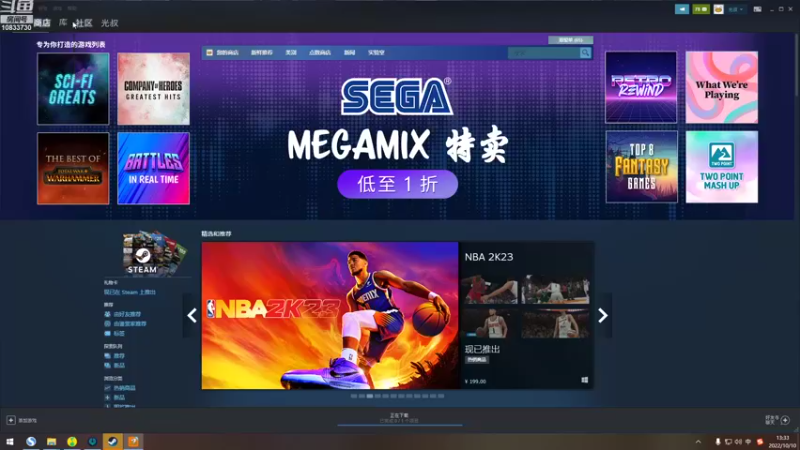
Task: Click the Steam gift cards image
Action: click(153, 253)
